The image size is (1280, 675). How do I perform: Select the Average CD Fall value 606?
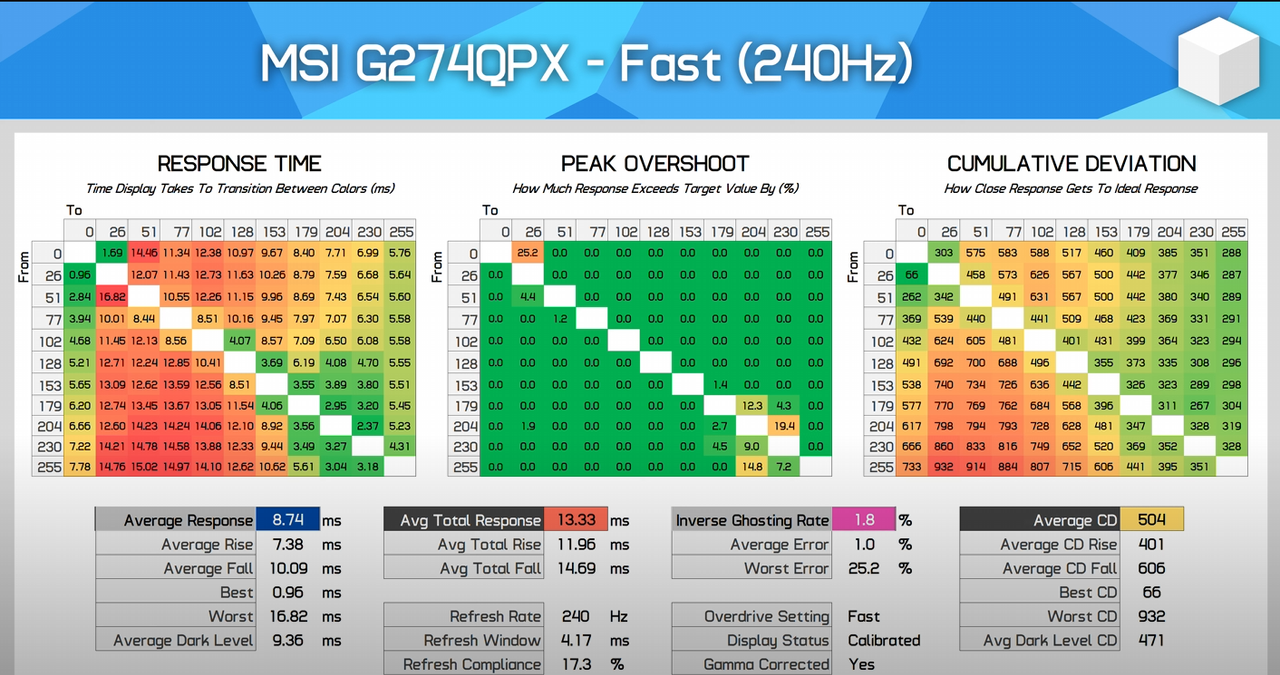pyautogui.click(x=1151, y=568)
